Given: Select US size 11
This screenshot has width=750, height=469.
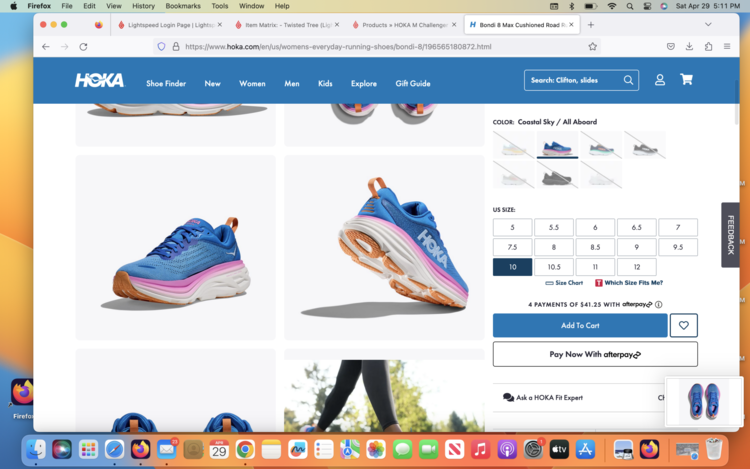Looking at the screenshot, I should pos(595,267).
